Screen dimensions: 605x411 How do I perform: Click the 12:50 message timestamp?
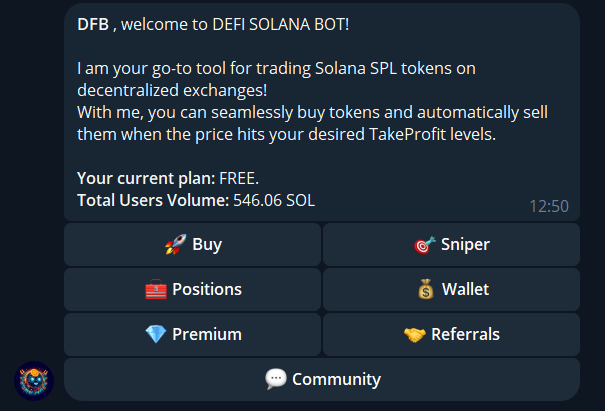pyautogui.click(x=548, y=206)
